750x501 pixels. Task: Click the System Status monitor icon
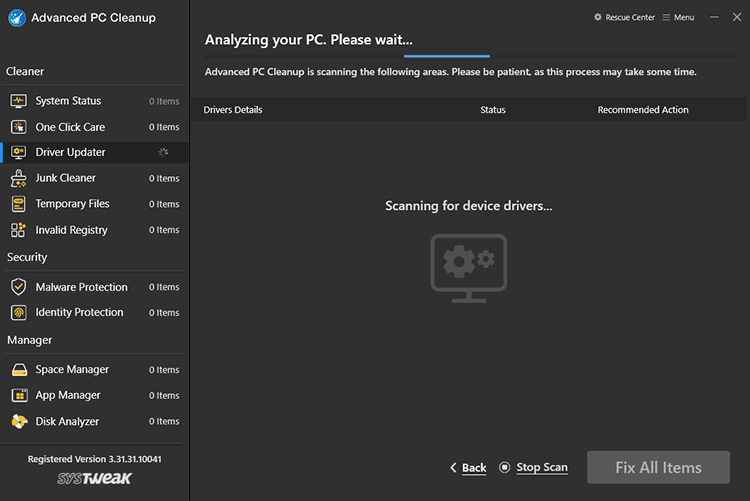click(18, 101)
